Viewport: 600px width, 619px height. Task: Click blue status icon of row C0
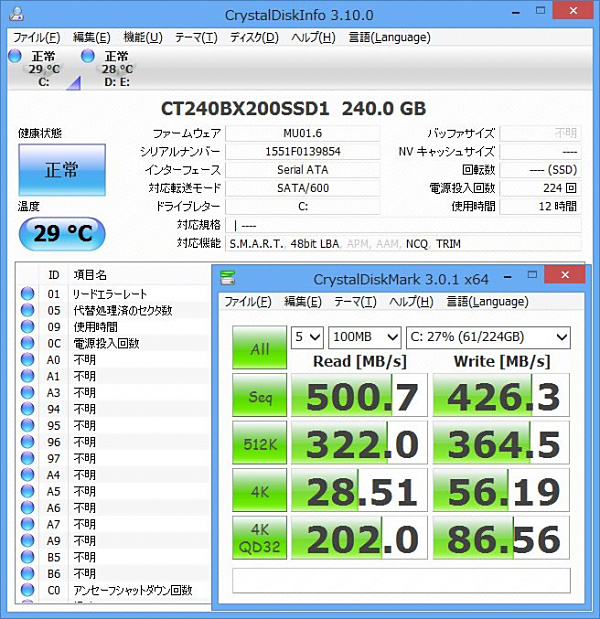[27, 590]
